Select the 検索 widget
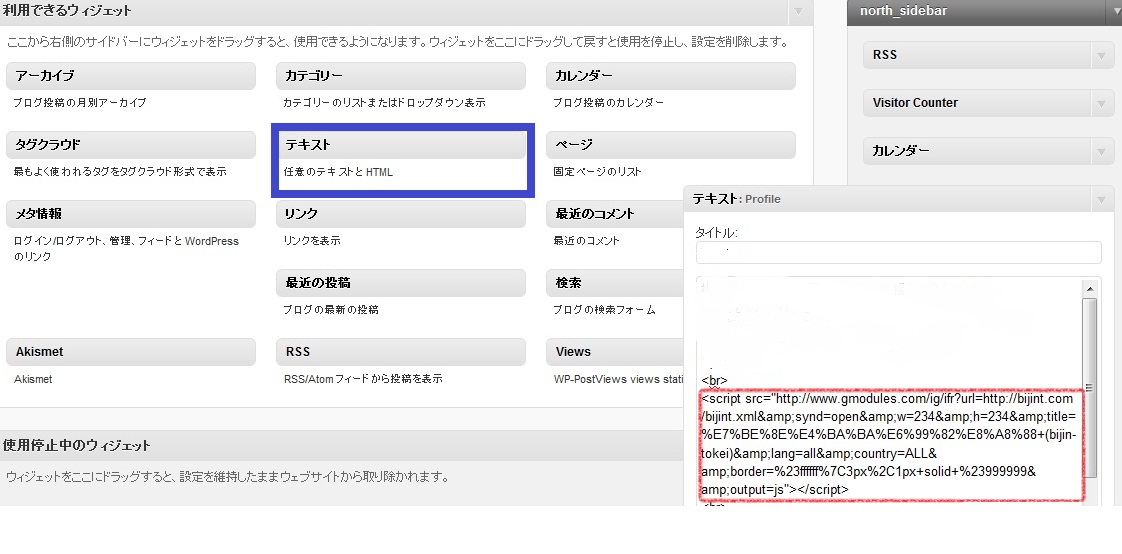The image size is (1122, 554). click(615, 283)
